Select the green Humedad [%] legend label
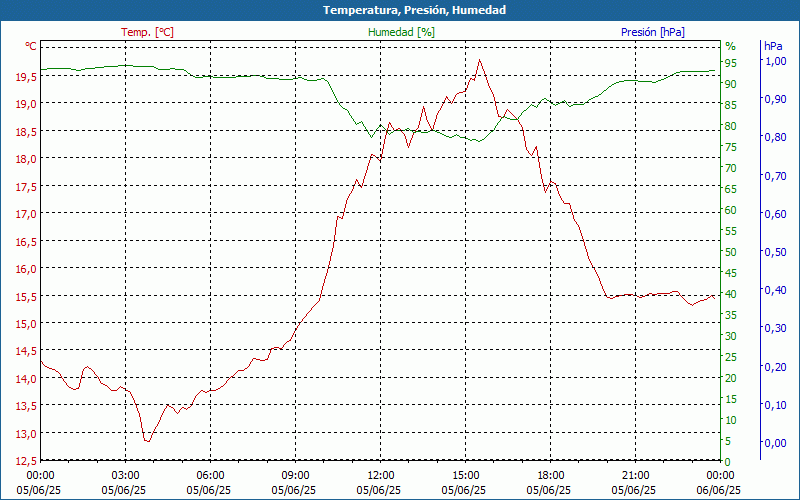800x500 pixels. pyautogui.click(x=402, y=32)
